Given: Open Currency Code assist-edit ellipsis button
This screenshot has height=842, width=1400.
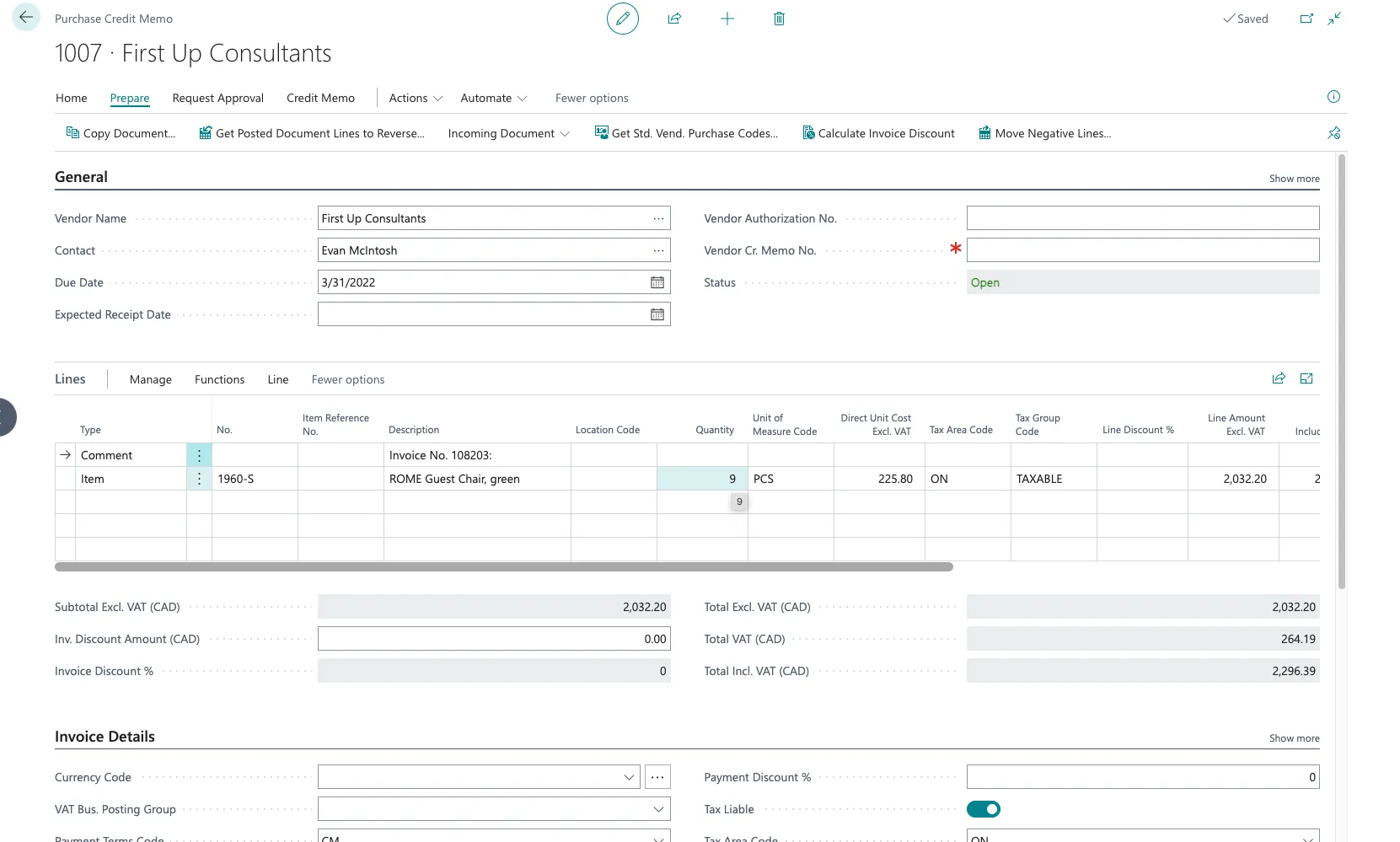Looking at the screenshot, I should point(657,777).
